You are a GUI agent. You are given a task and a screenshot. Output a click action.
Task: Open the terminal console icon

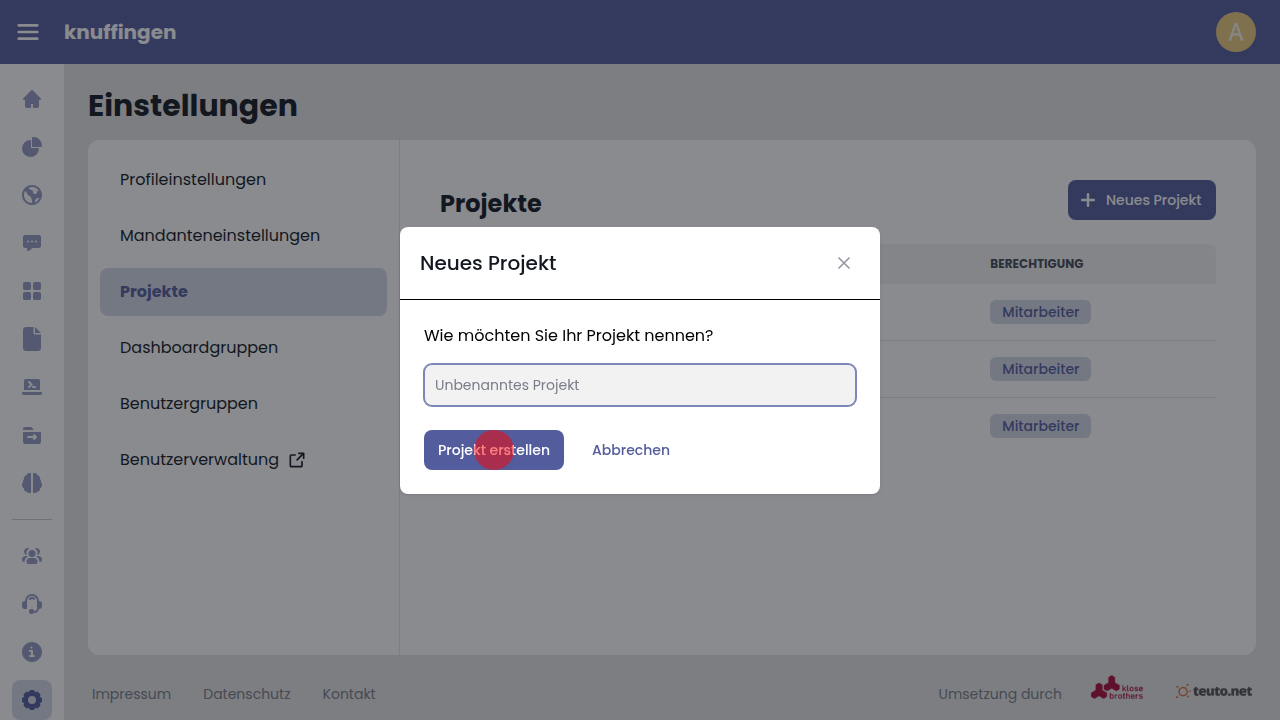(x=32, y=387)
